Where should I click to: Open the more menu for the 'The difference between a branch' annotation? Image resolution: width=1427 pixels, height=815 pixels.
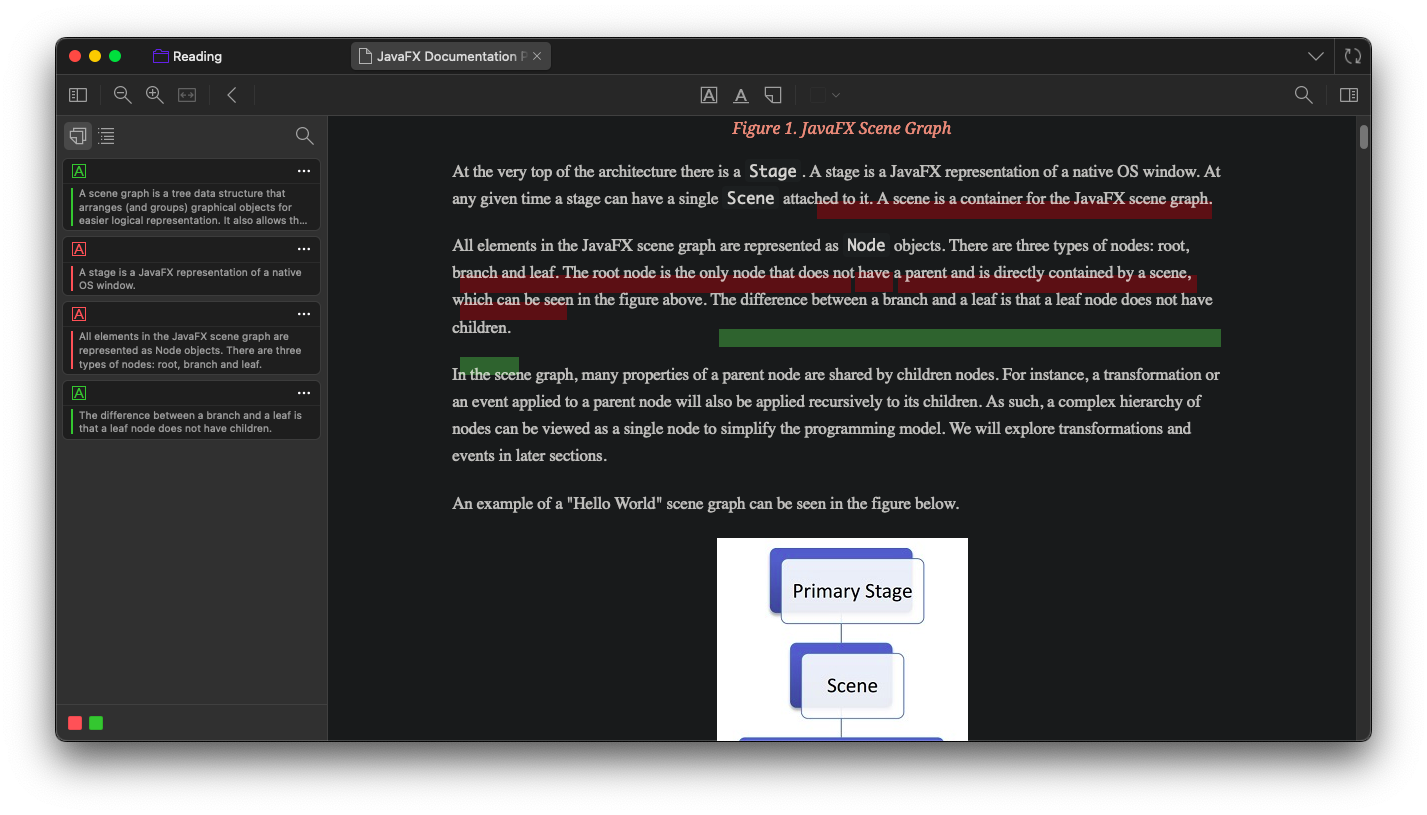click(x=304, y=393)
